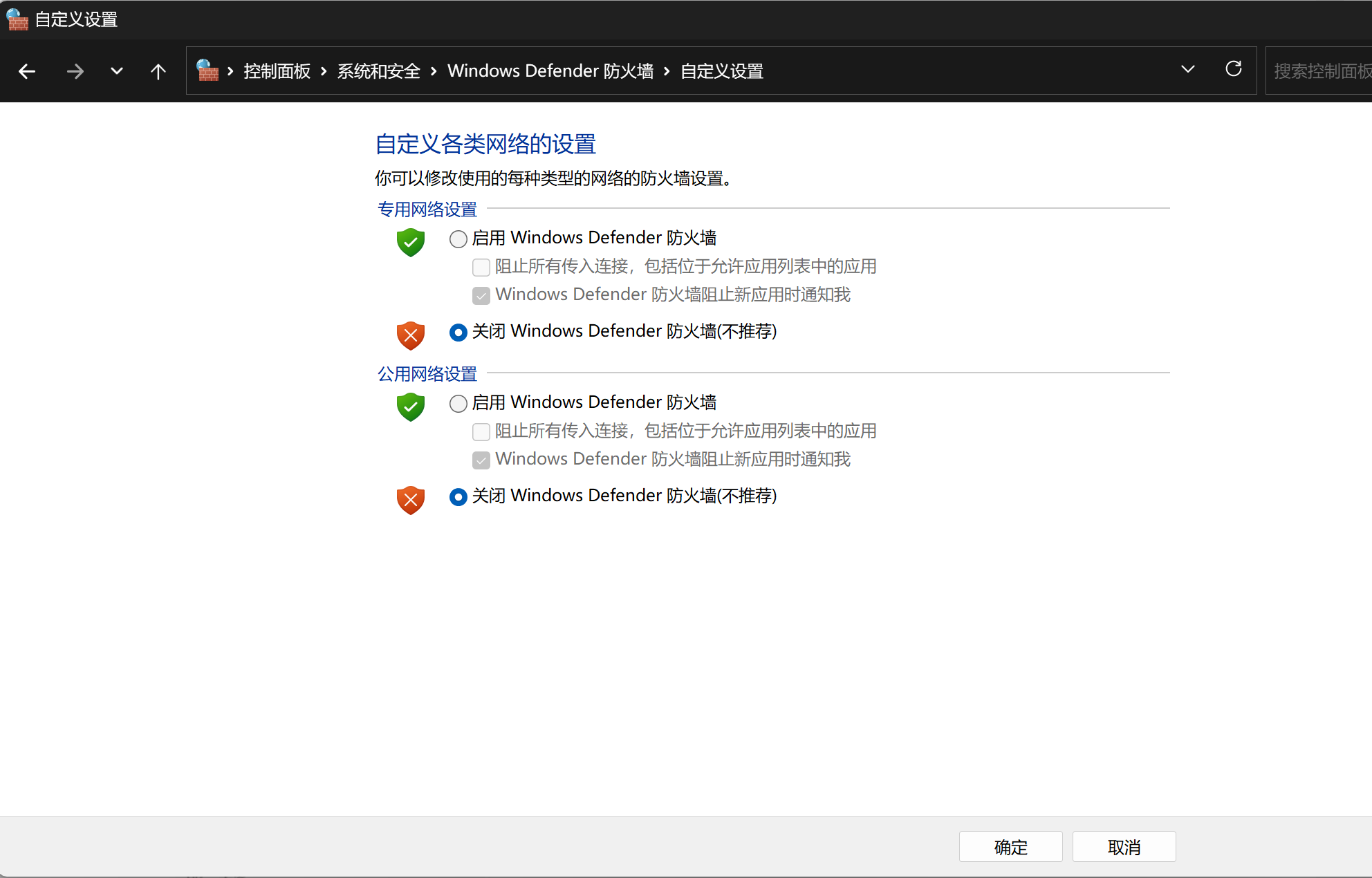The height and width of the screenshot is (878, 1372).
Task: Click the up one level arrow
Action: pos(158,71)
